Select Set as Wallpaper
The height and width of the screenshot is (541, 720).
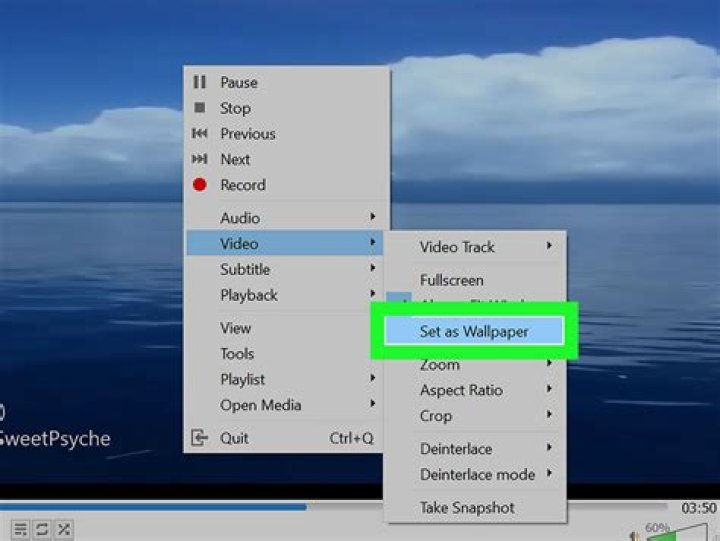pyautogui.click(x=474, y=332)
